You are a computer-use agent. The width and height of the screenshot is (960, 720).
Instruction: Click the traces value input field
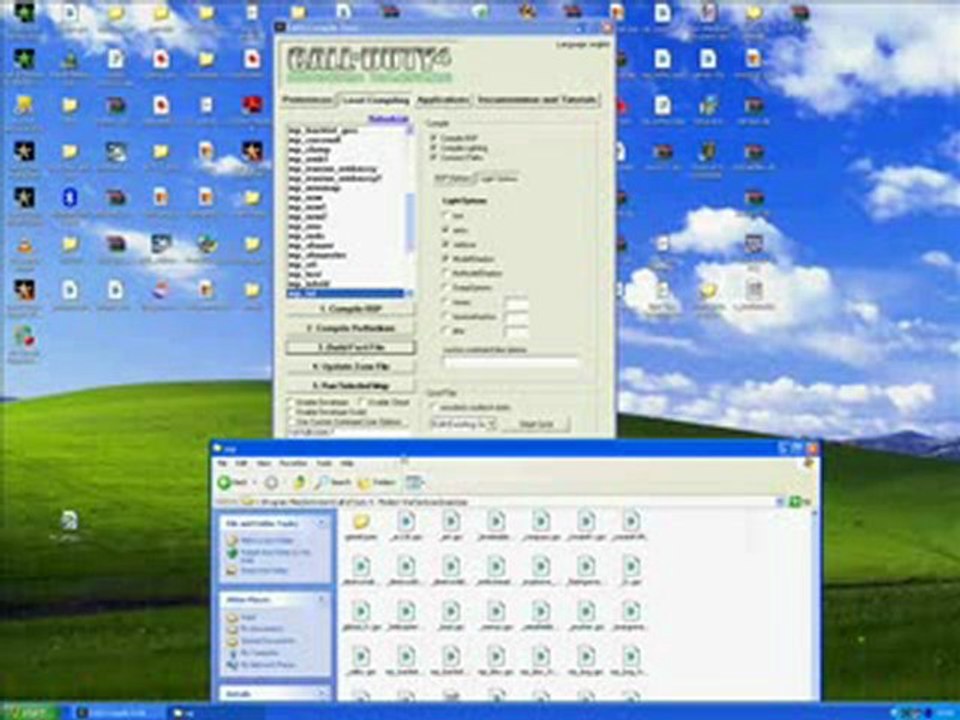tap(516, 302)
